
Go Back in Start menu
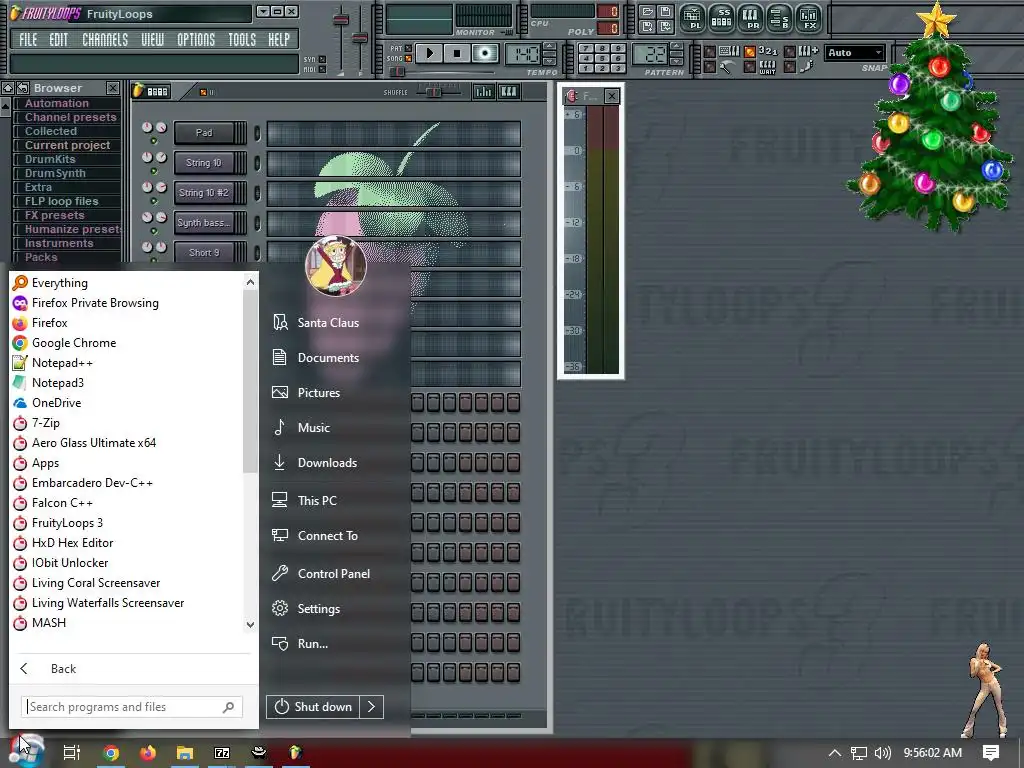pyautogui.click(x=63, y=669)
